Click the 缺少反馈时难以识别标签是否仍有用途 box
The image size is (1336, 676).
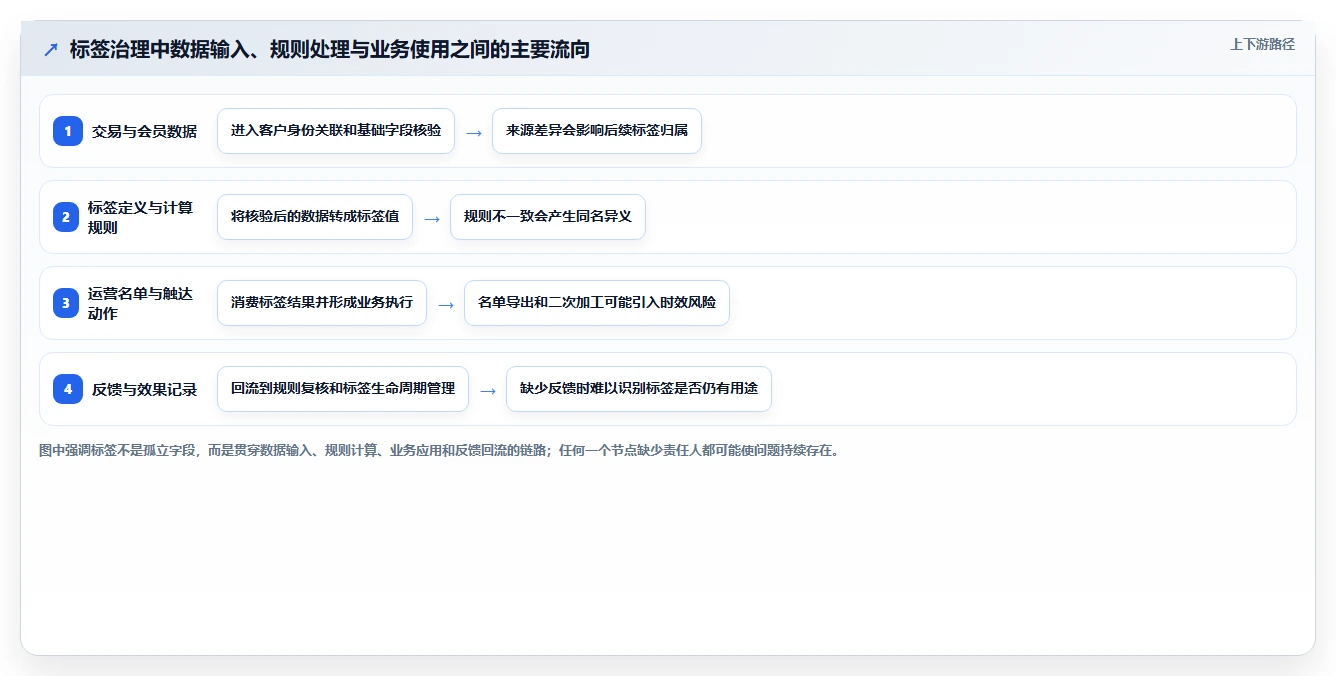(x=639, y=389)
